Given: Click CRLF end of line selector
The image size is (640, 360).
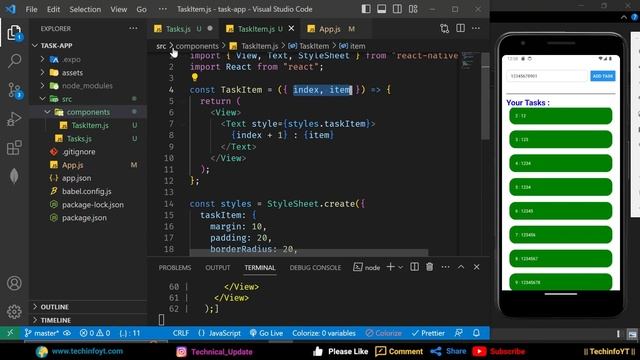Looking at the screenshot, I should tap(180, 333).
